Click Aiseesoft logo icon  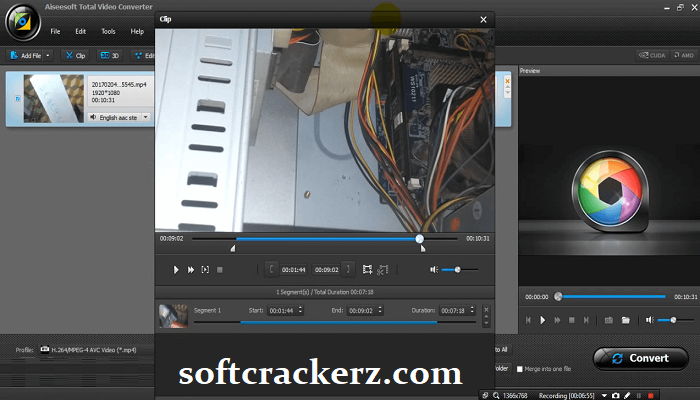point(22,22)
